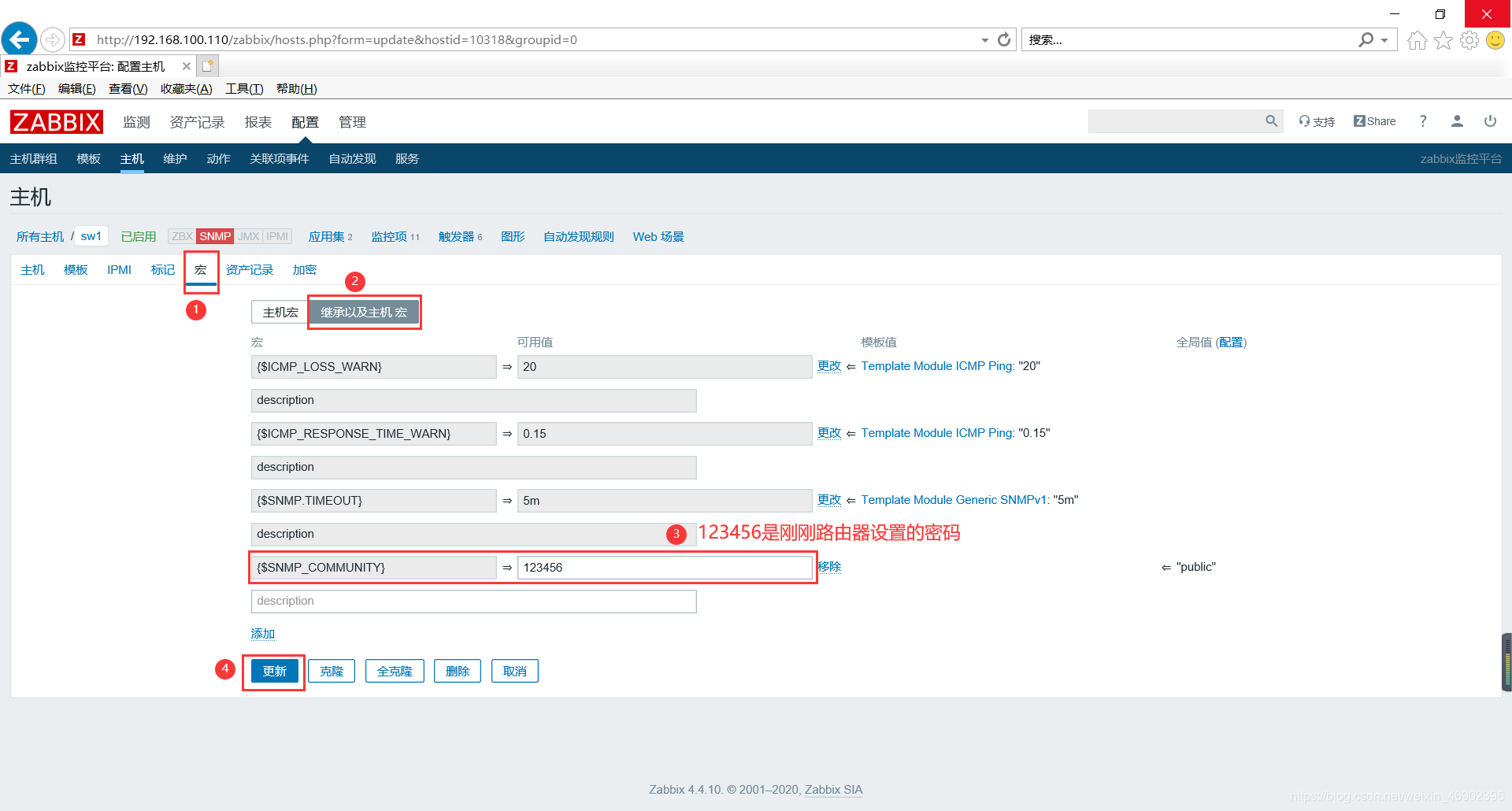Open the 收藏夹(A) menu
Image resolution: width=1512 pixels, height=811 pixels.
(x=187, y=89)
